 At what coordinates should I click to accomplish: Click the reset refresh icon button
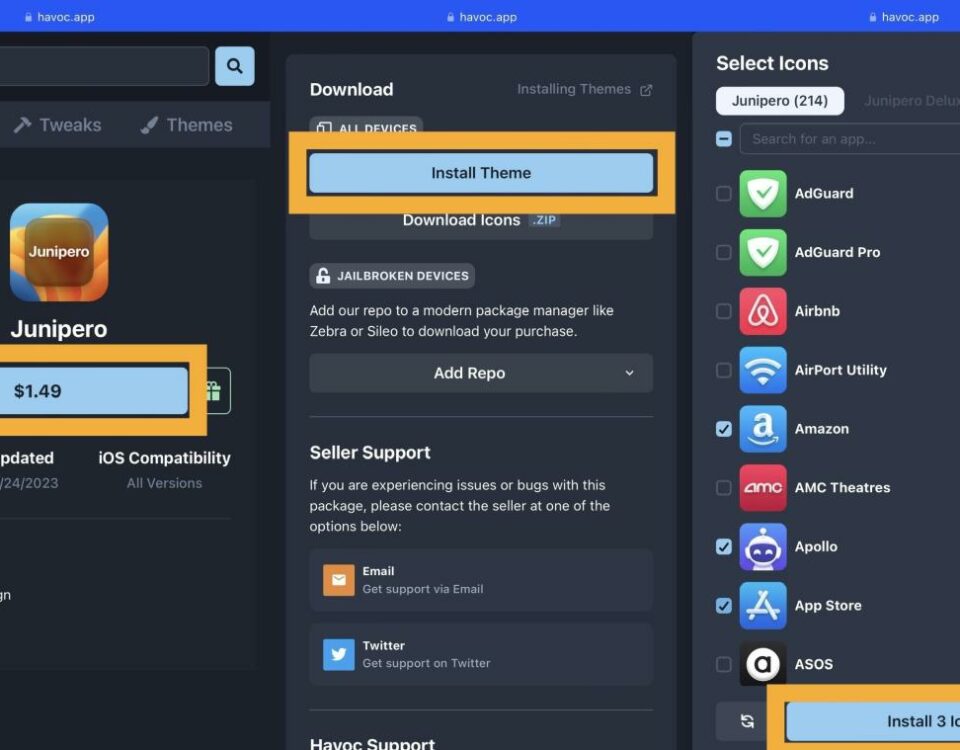click(746, 721)
